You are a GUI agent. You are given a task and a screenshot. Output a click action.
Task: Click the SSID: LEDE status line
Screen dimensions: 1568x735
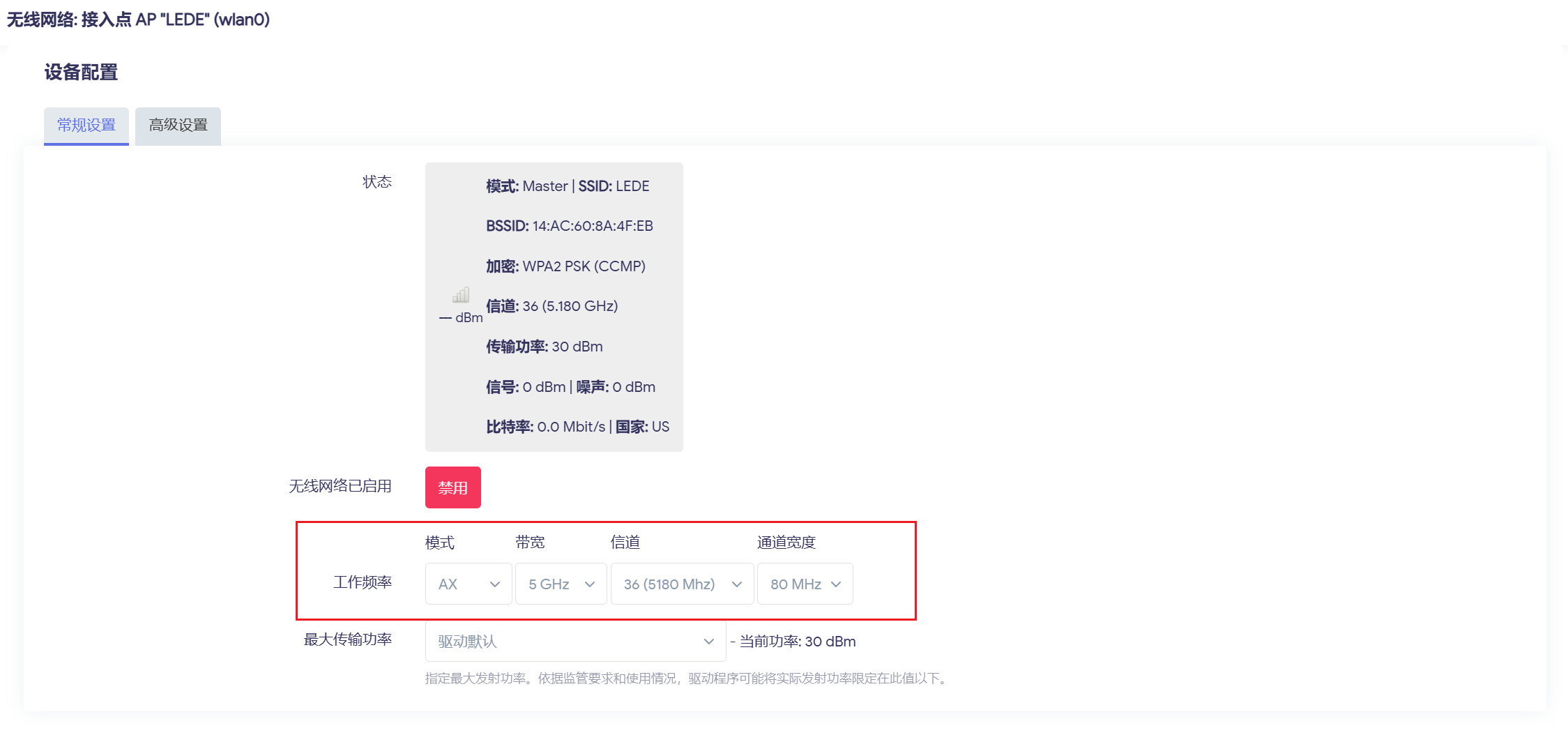[x=568, y=186]
